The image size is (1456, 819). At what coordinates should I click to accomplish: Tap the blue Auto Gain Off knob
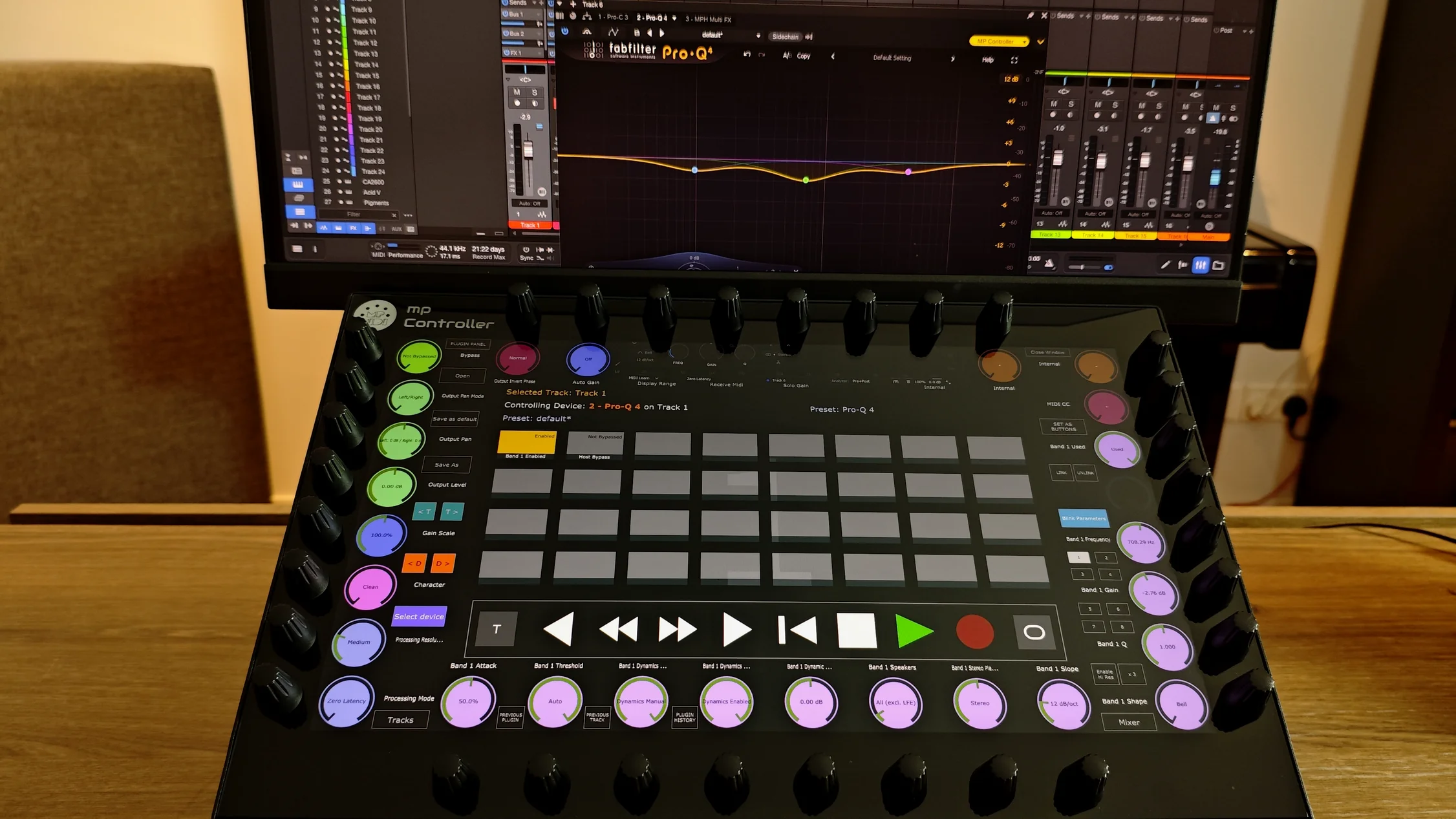point(588,359)
